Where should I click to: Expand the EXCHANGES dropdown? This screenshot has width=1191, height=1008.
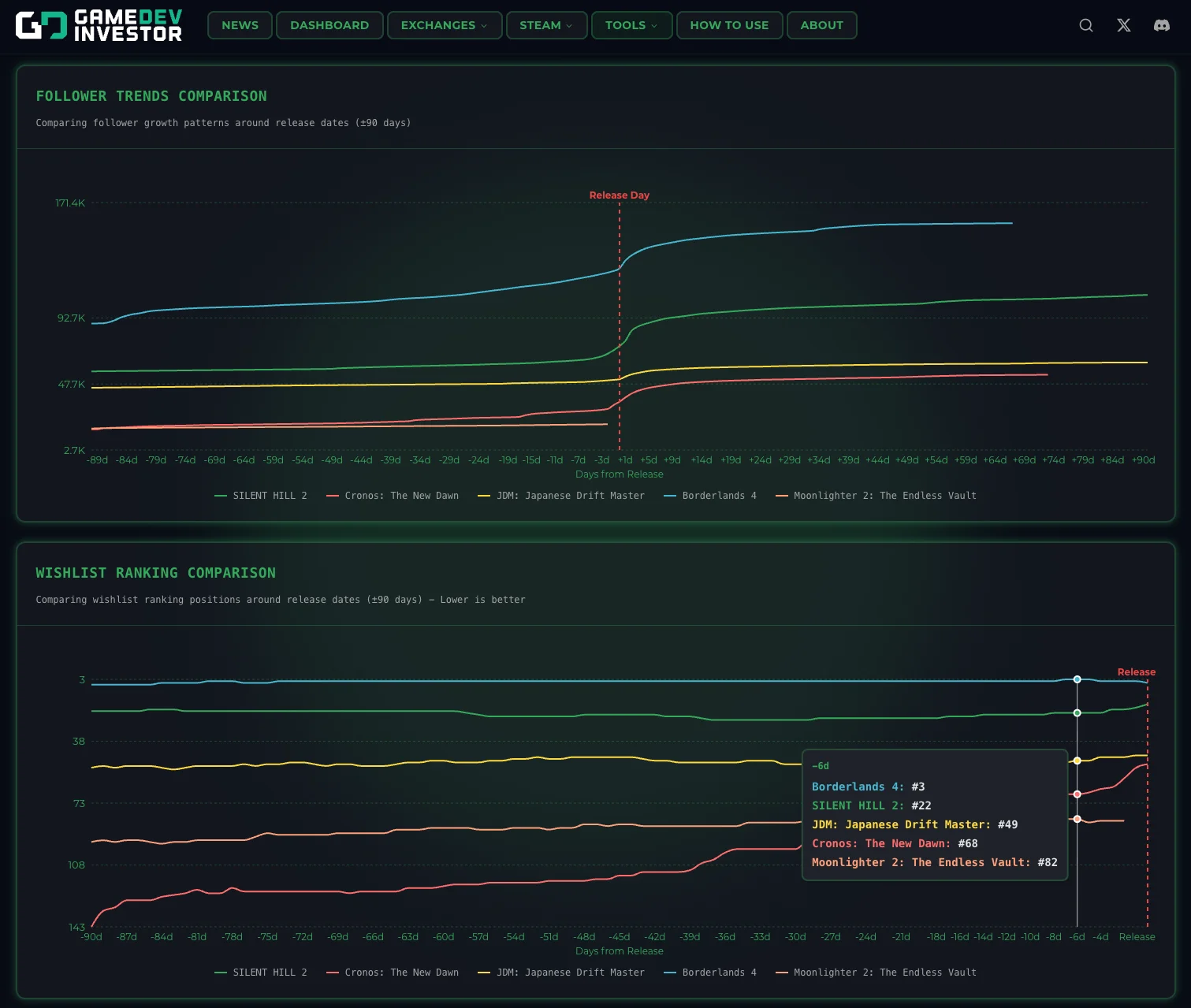coord(444,24)
